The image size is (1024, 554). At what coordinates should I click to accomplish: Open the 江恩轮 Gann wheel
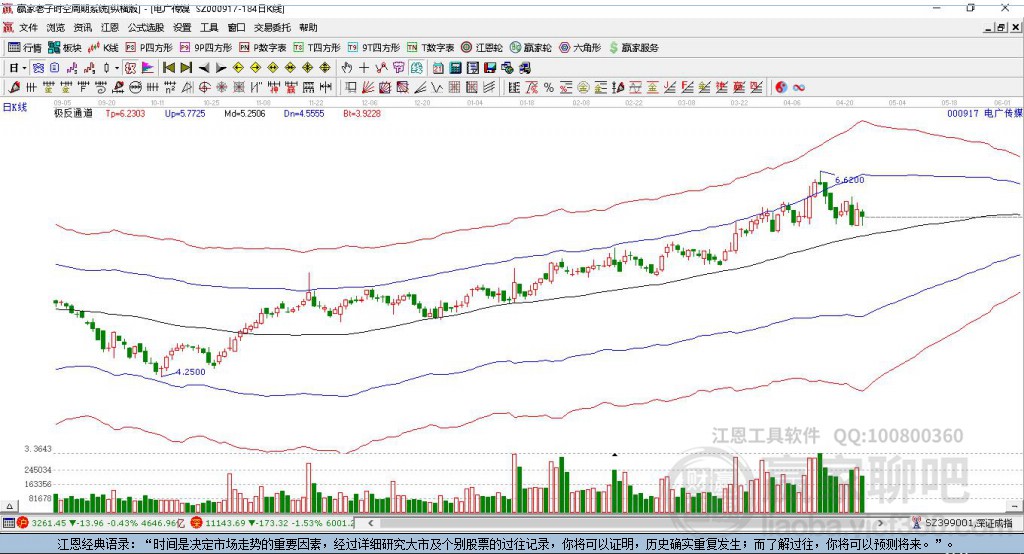coord(482,48)
